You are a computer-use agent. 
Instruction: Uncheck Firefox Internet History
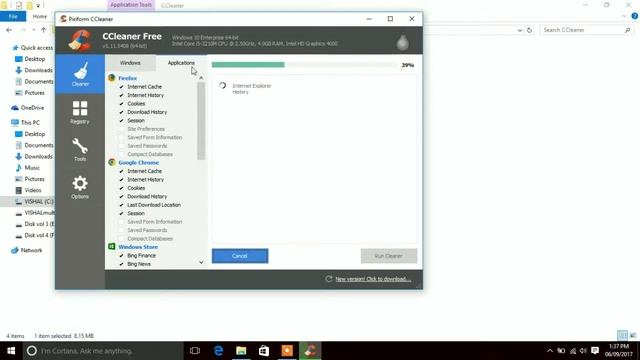tap(121, 95)
